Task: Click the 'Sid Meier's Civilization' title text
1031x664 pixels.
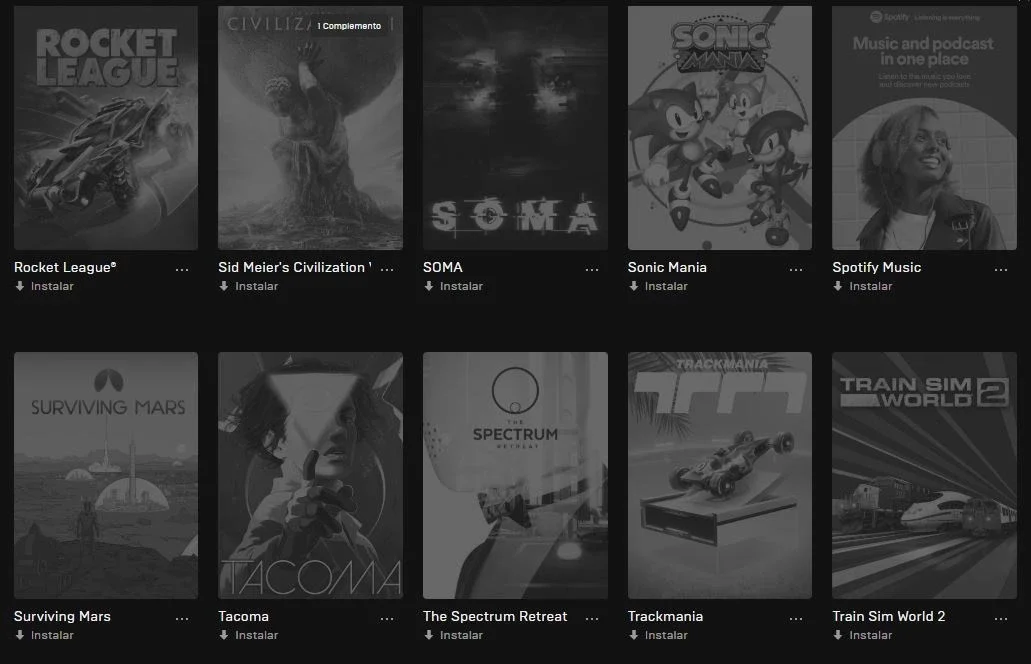Action: 295,267
